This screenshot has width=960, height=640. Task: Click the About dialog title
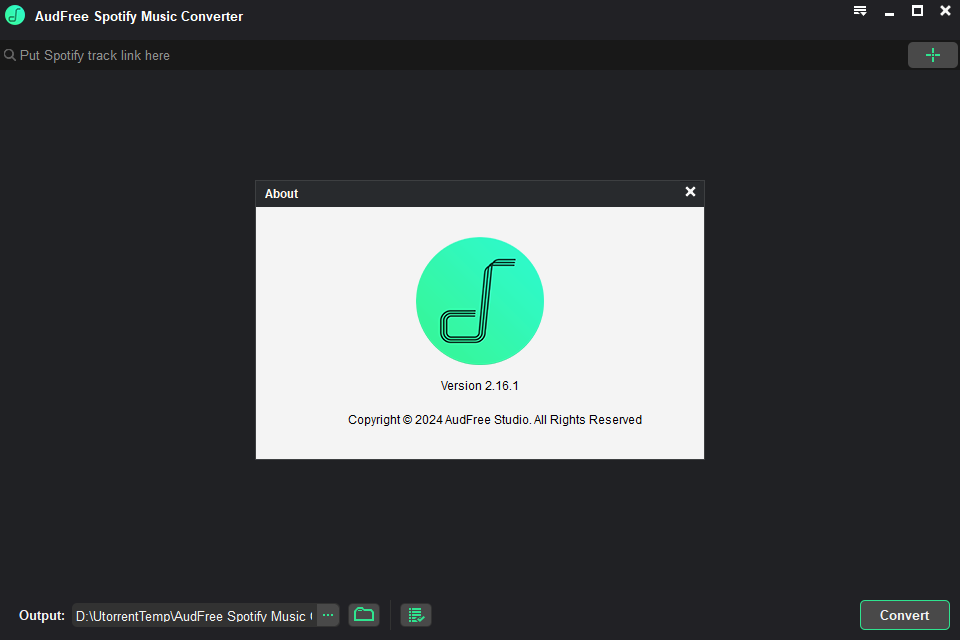click(x=281, y=194)
